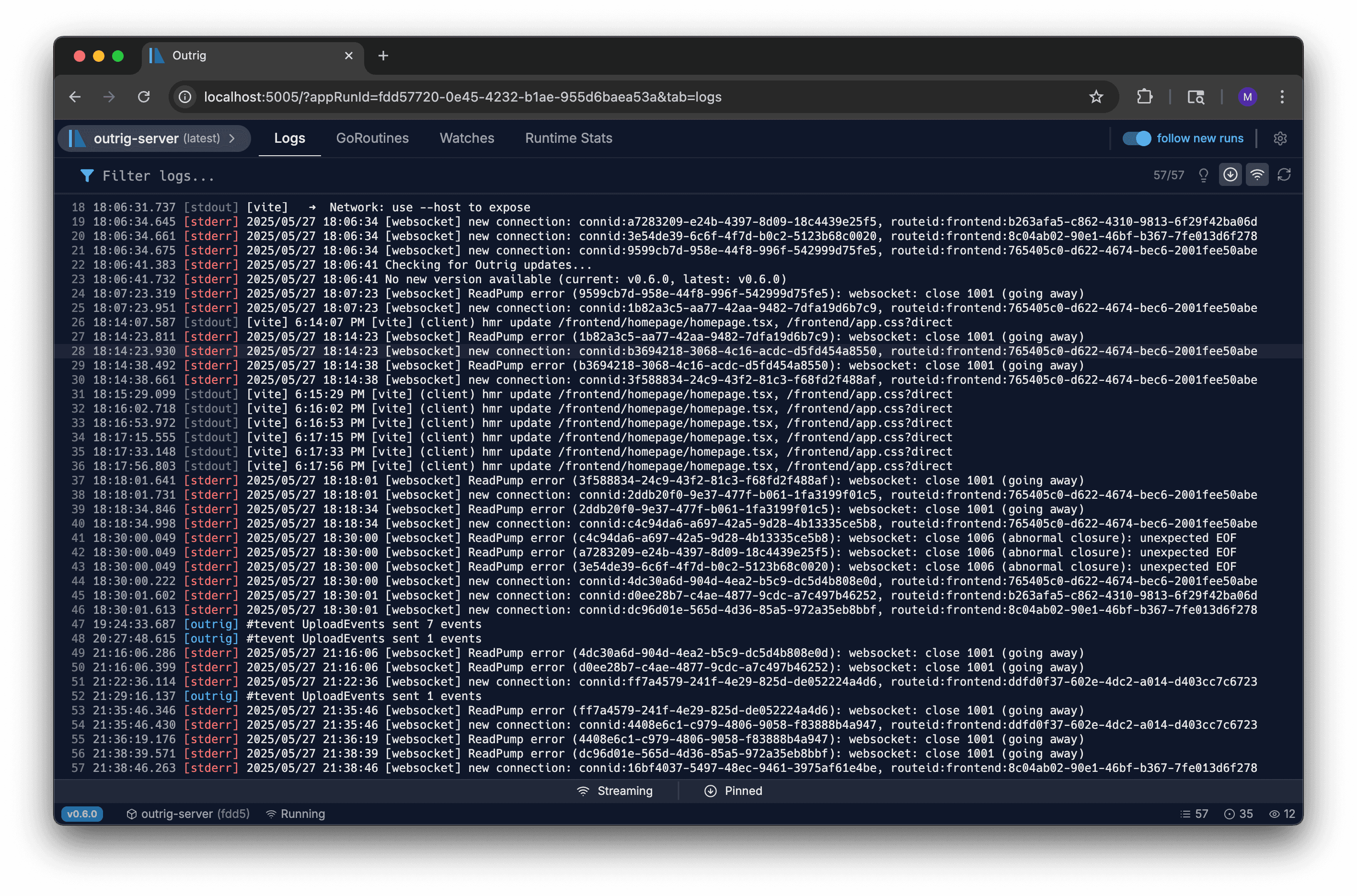Viewport: 1357px width, 896px height.
Task: Click the log count list icon showing 57
Action: (x=1194, y=814)
